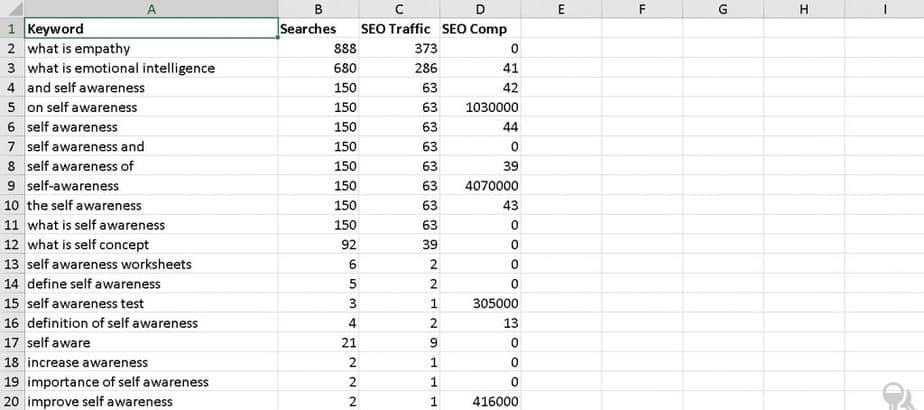Viewport: 924px width, 410px height.
Task: Click the SEO Comp value 41
Action: (480, 68)
